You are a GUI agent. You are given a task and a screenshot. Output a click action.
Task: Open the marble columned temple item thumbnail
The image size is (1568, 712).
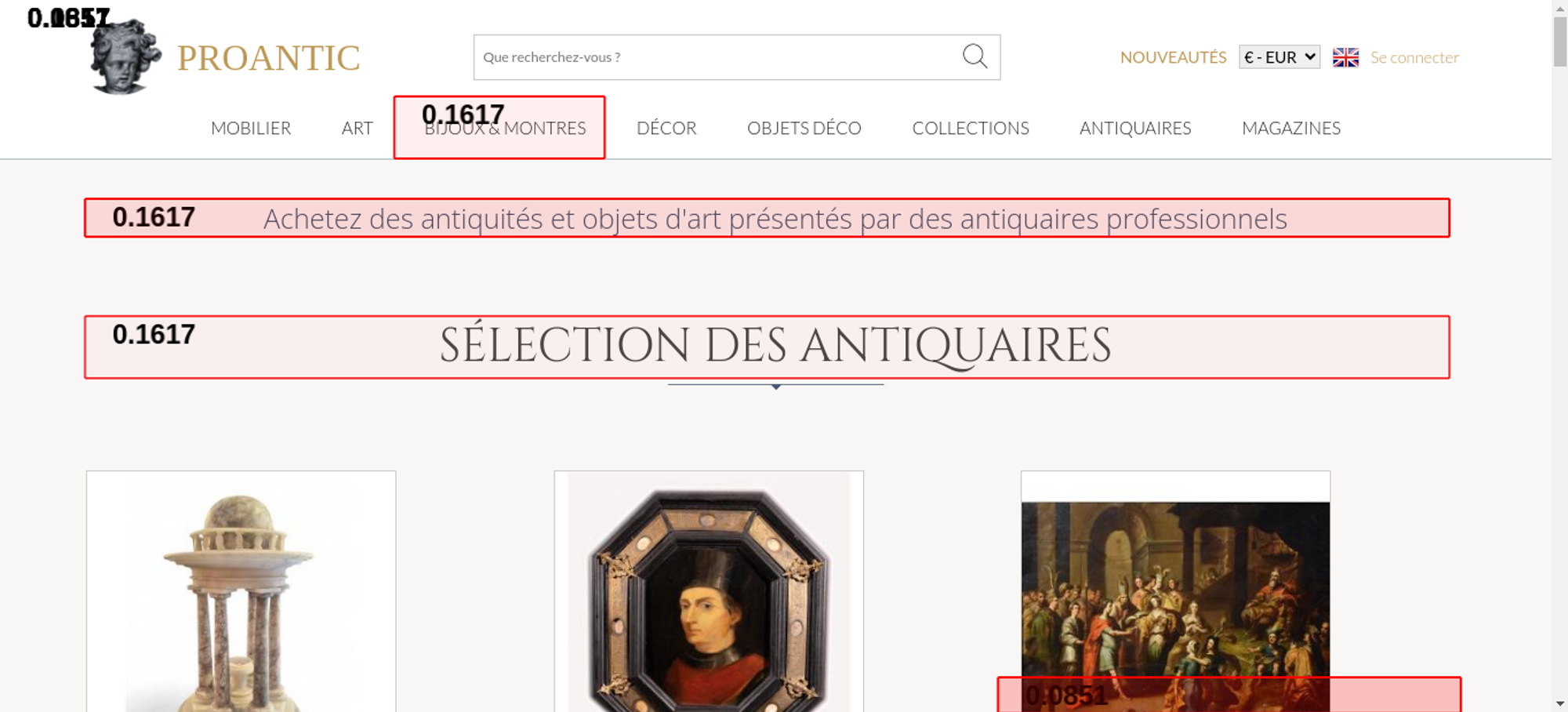pyautogui.click(x=241, y=596)
